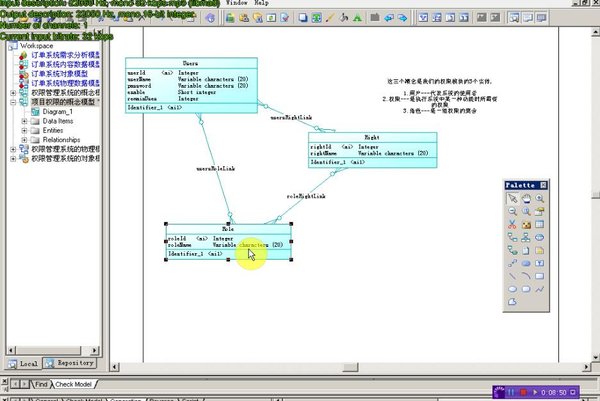The image size is (600, 401).
Task: Select the Line tool in Palette
Action: (x=512, y=276)
